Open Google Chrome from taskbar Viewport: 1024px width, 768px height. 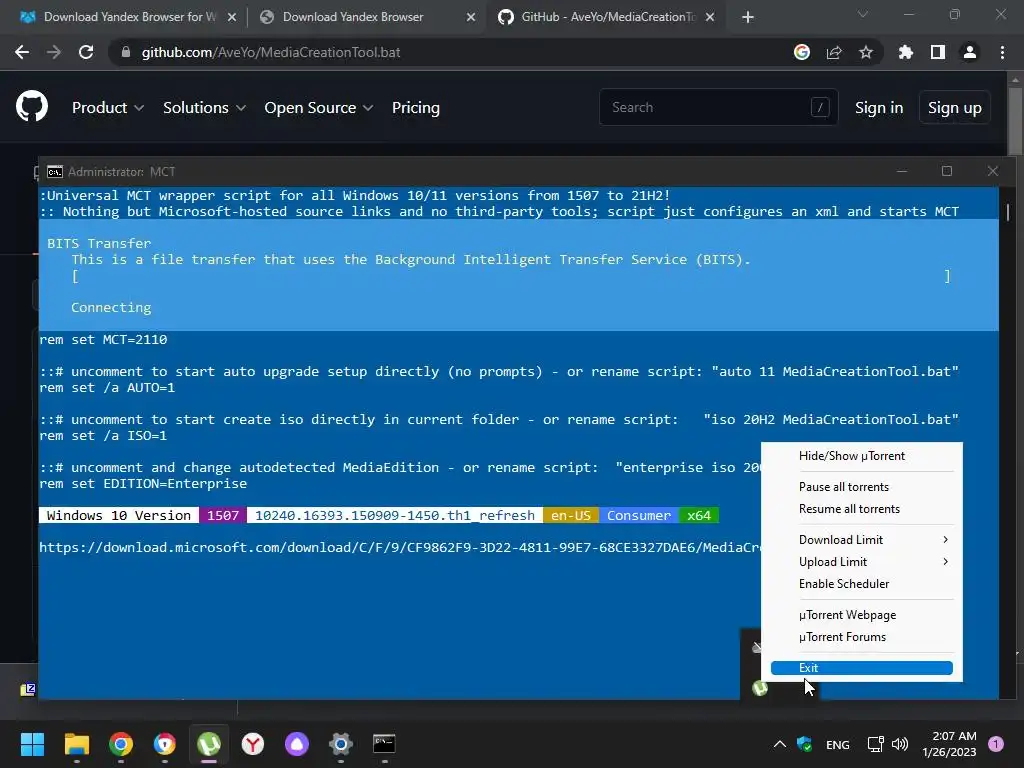[x=121, y=744]
